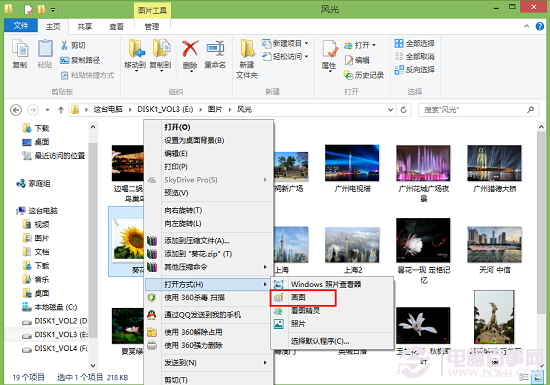Viewport: 550px width, 385px height.
Task: Click Select all (全部选择)
Action: [x=415, y=43]
